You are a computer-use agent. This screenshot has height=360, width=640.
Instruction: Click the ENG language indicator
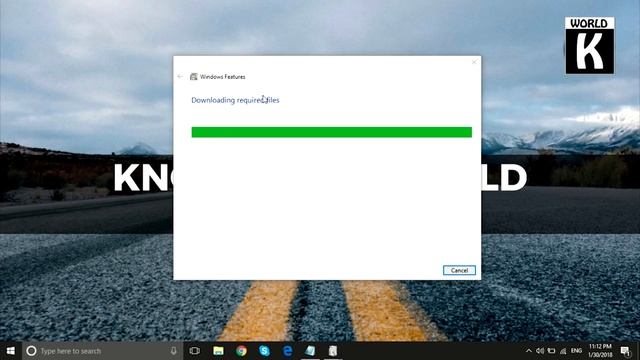point(576,351)
